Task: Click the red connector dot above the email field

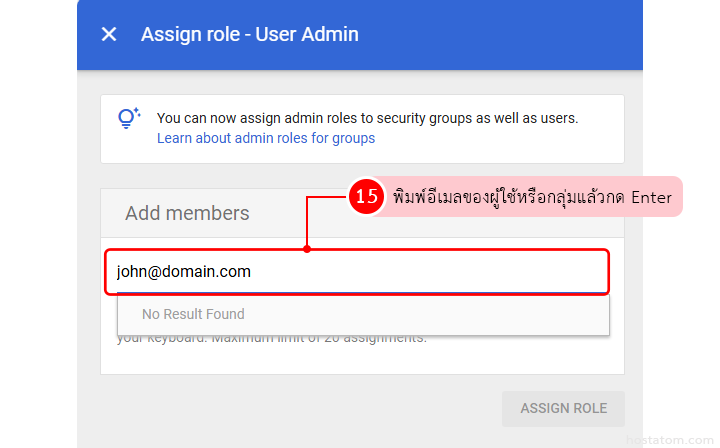Action: pos(307,249)
